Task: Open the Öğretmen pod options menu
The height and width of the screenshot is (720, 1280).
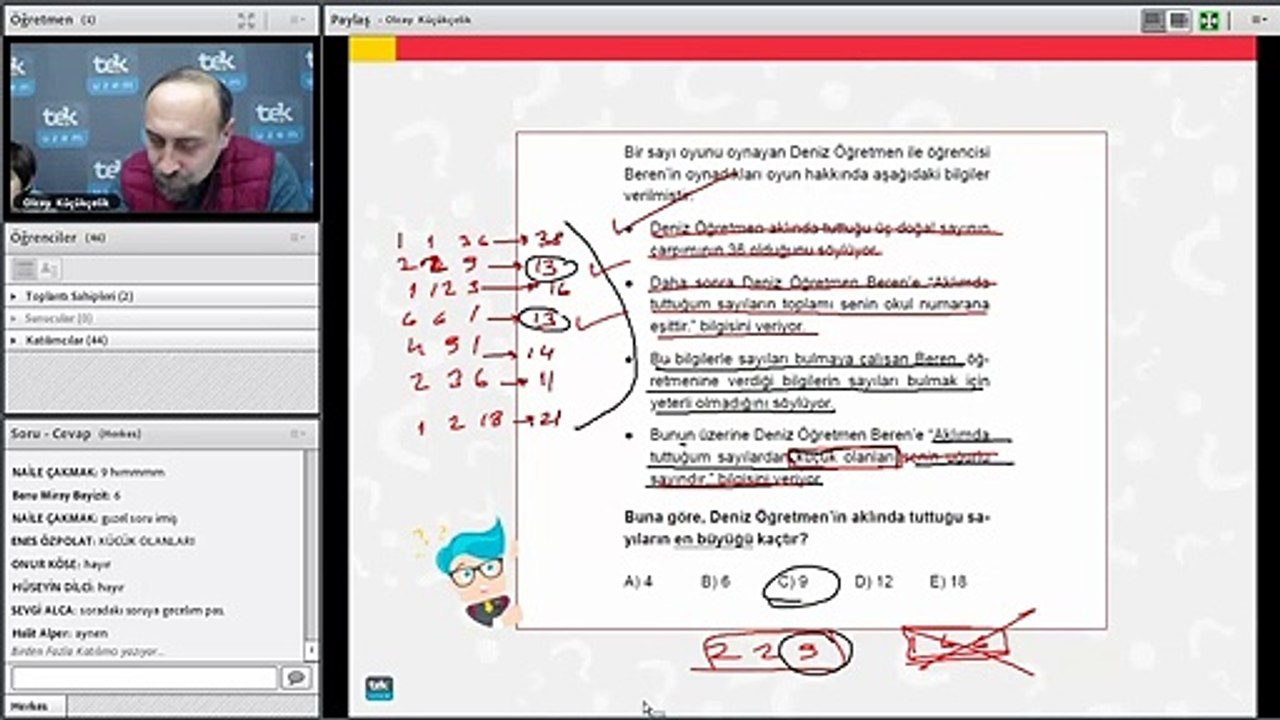Action: coord(298,20)
